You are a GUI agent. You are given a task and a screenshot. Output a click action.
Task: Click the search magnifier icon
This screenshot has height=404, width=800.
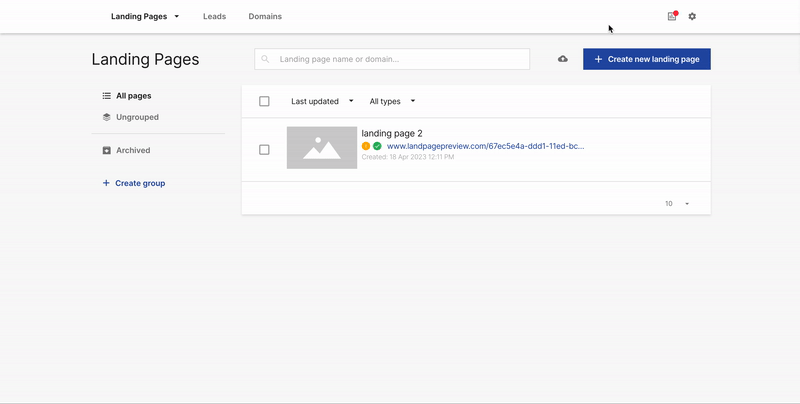266,59
